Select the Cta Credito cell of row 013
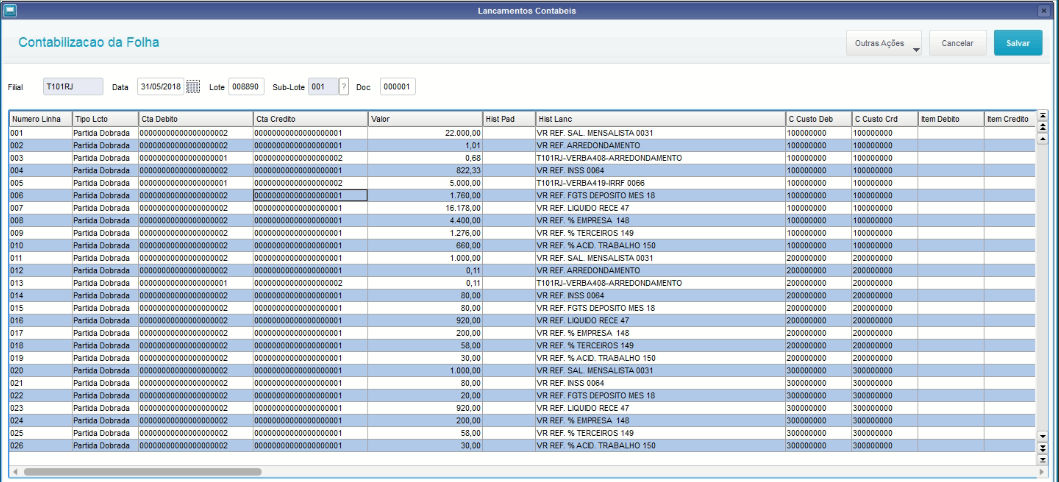 pos(311,283)
